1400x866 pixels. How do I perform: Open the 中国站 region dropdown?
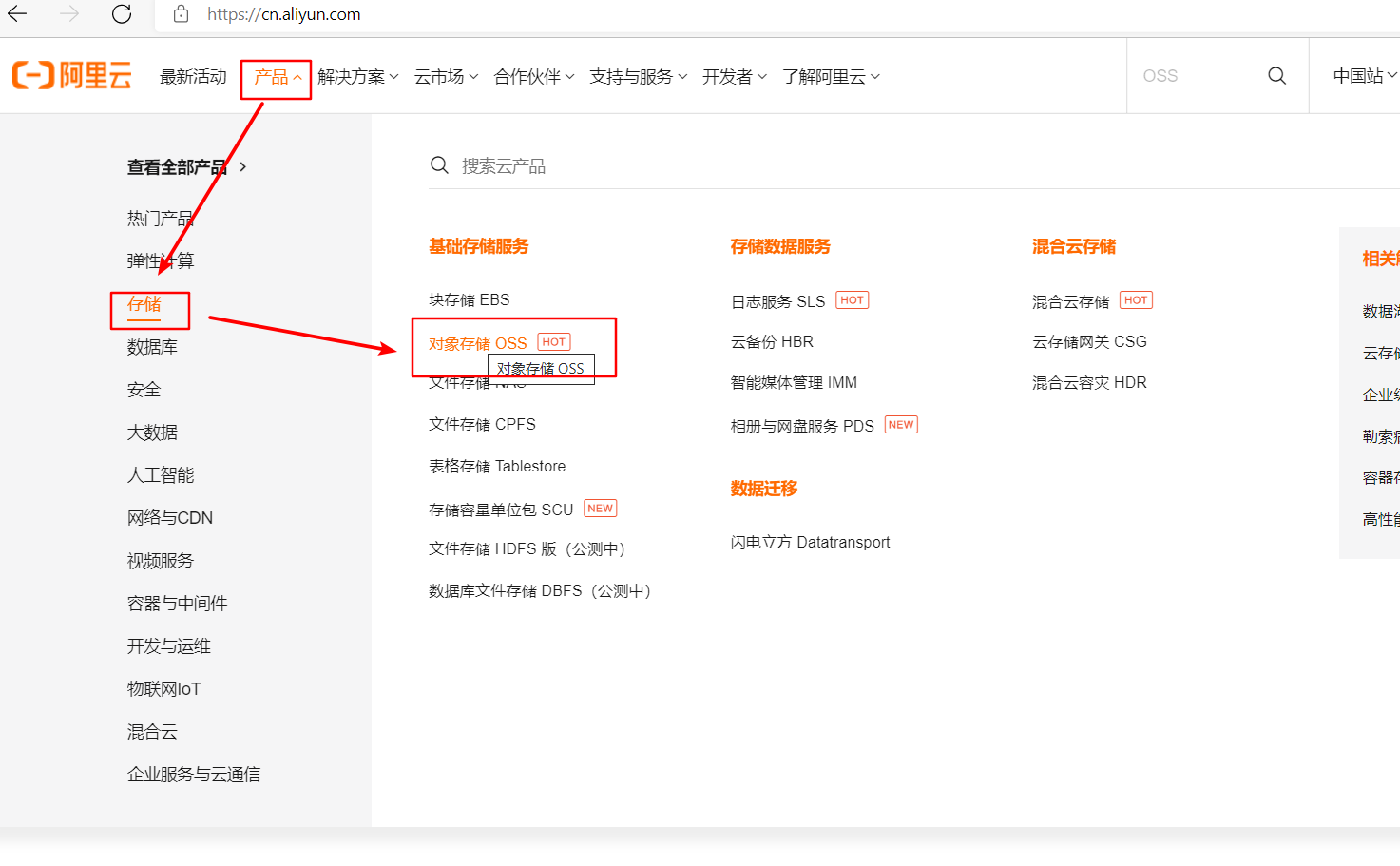1364,76
